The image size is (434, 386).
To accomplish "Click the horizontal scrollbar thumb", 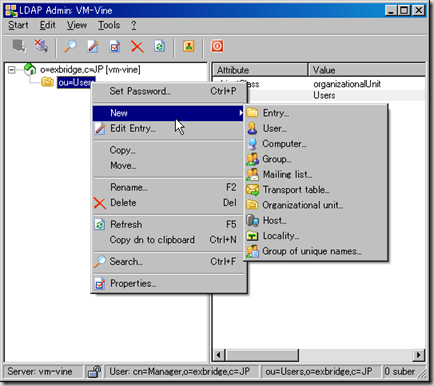I will (262, 355).
